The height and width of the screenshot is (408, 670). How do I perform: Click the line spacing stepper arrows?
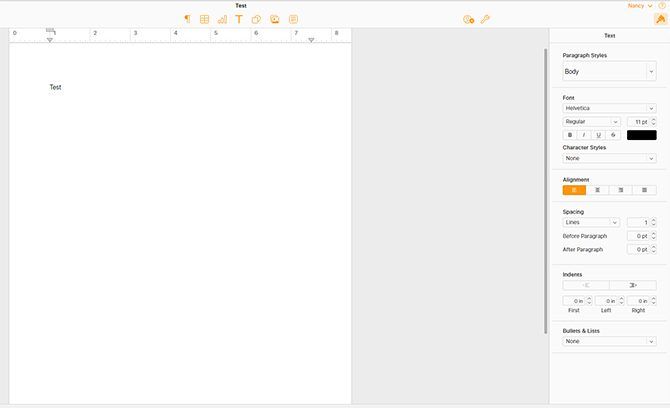(653, 222)
